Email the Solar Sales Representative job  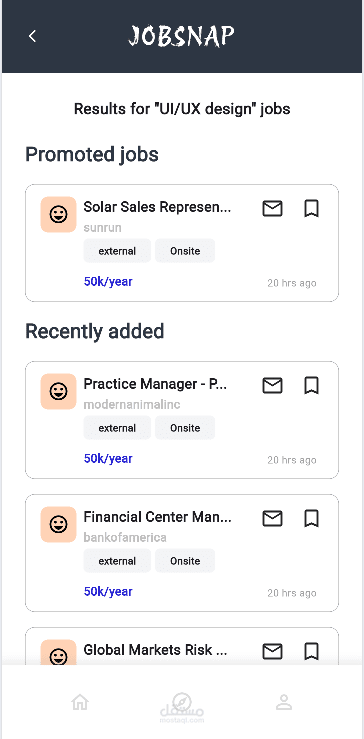tap(272, 208)
